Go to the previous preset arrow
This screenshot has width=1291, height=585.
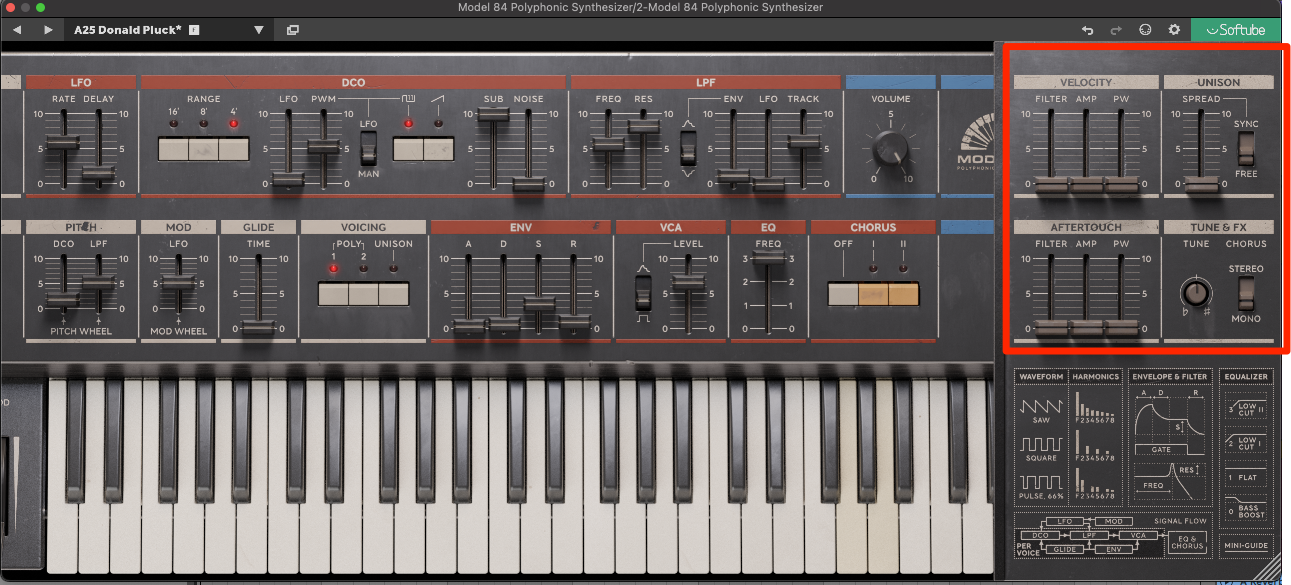[17, 30]
